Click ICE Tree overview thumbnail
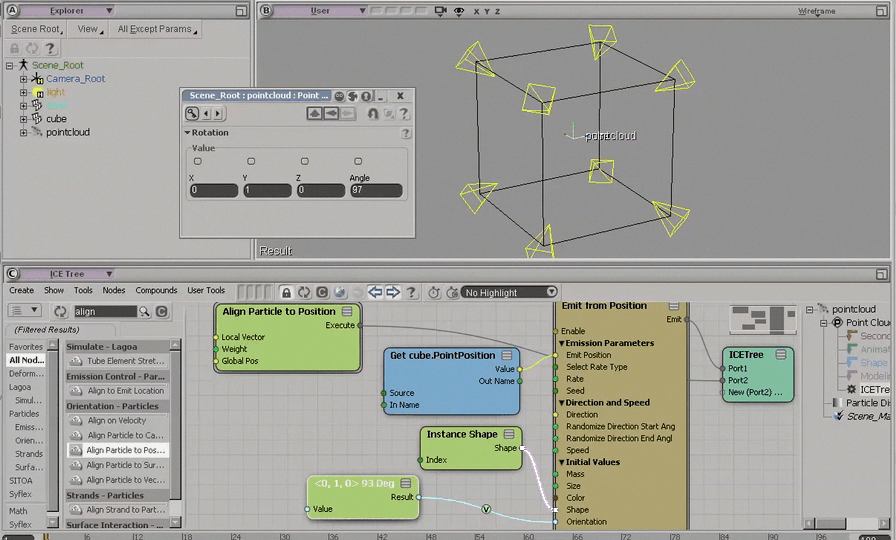The image size is (896, 540). pyautogui.click(x=763, y=319)
